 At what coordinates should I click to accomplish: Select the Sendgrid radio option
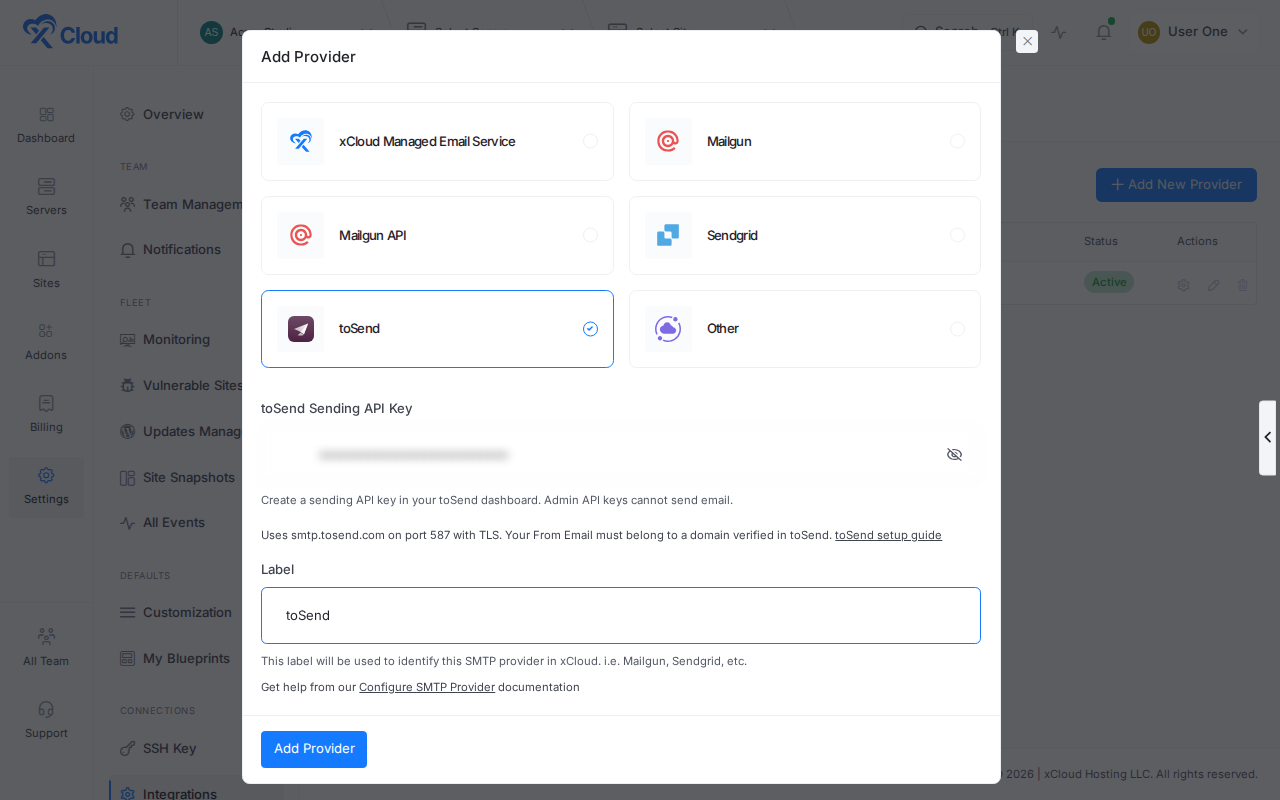[957, 235]
